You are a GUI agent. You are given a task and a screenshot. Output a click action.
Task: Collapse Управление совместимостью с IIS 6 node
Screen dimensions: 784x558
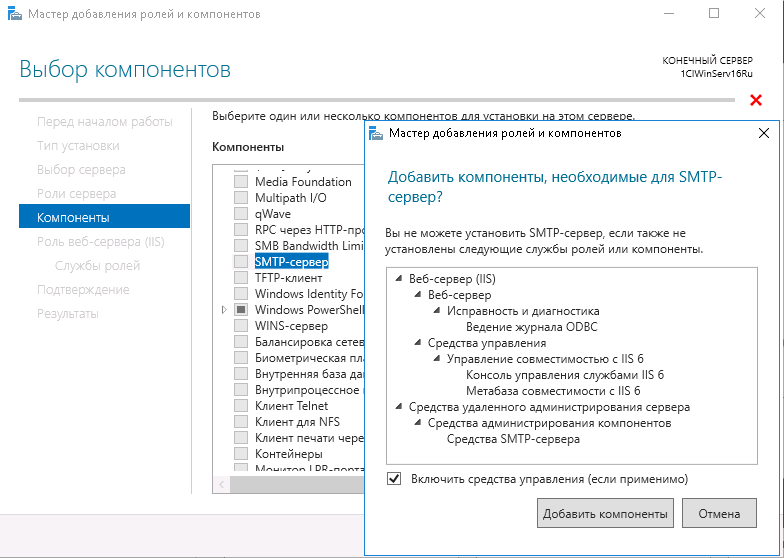(436, 358)
